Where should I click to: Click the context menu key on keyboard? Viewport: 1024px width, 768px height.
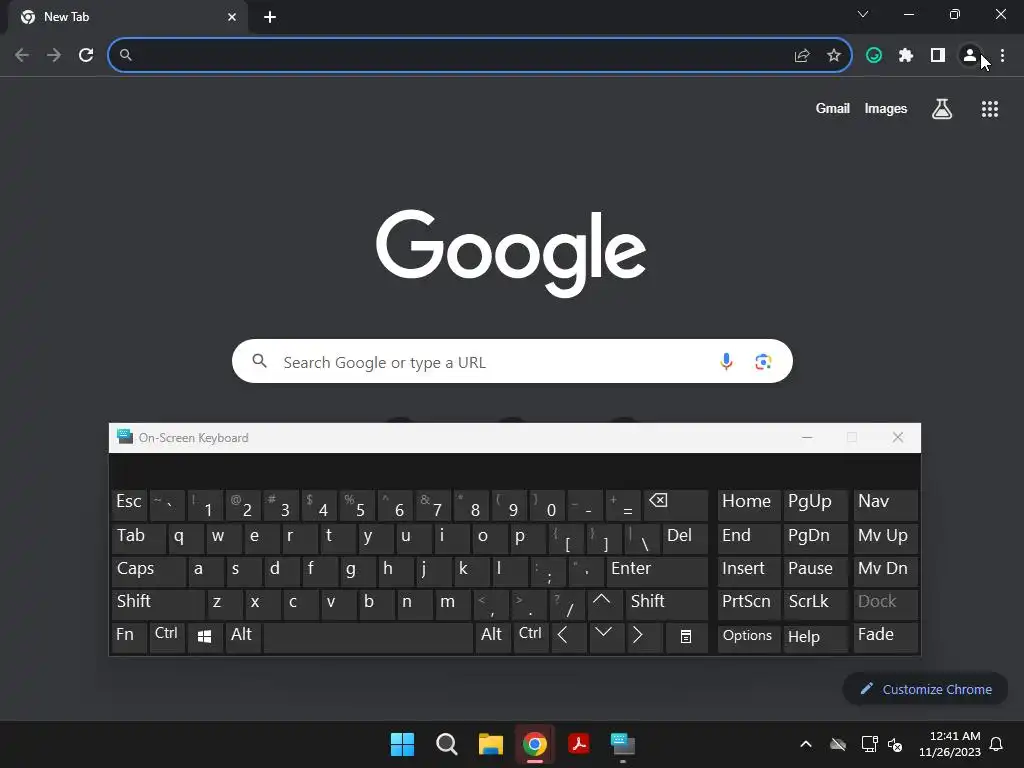coord(686,637)
